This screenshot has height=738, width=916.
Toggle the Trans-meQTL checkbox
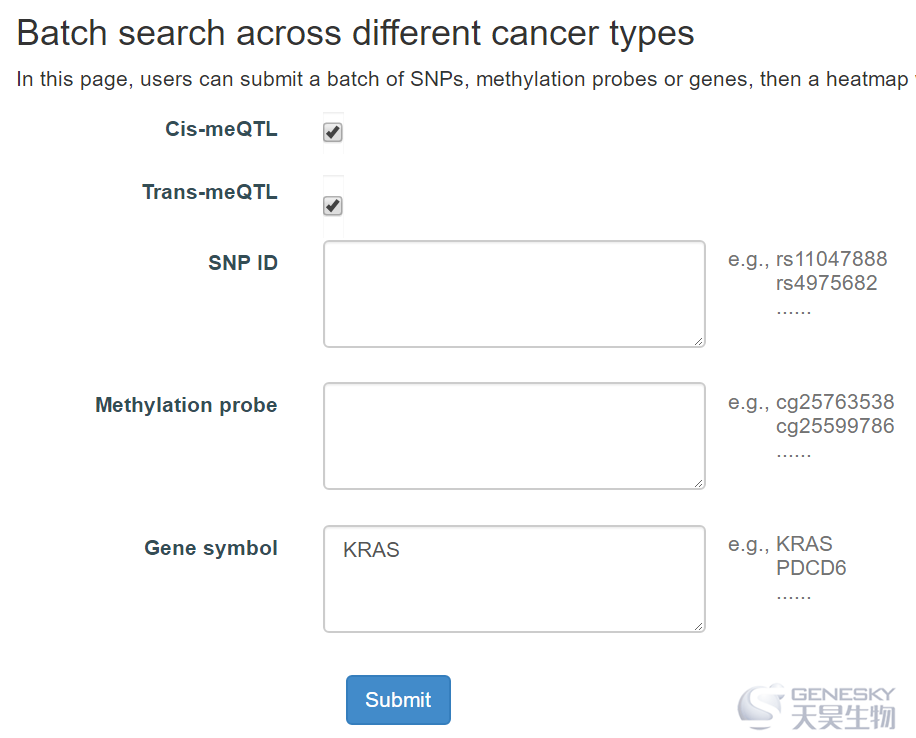coord(333,206)
